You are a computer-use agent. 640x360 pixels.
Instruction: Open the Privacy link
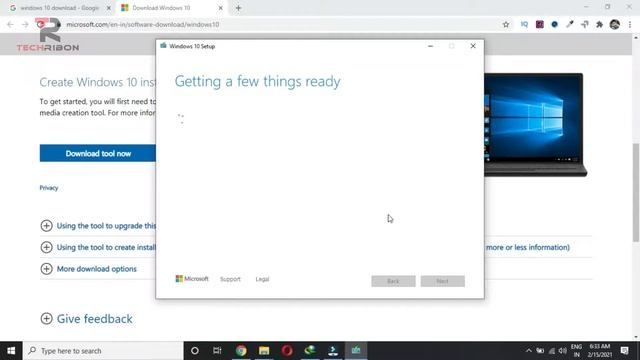tap(49, 188)
